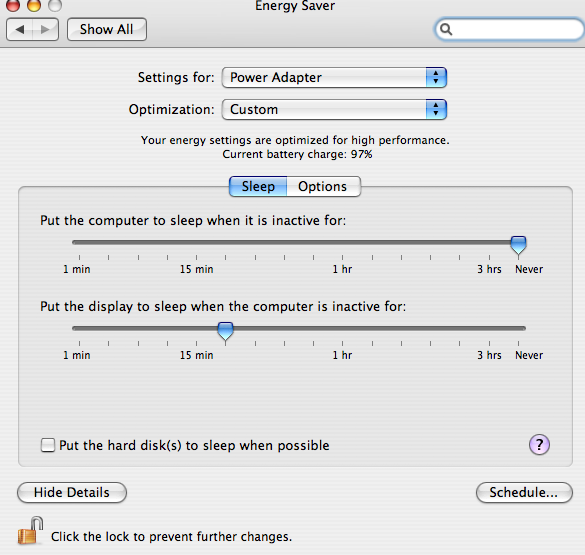Click the magnifying glass search icon

[x=446, y=29]
